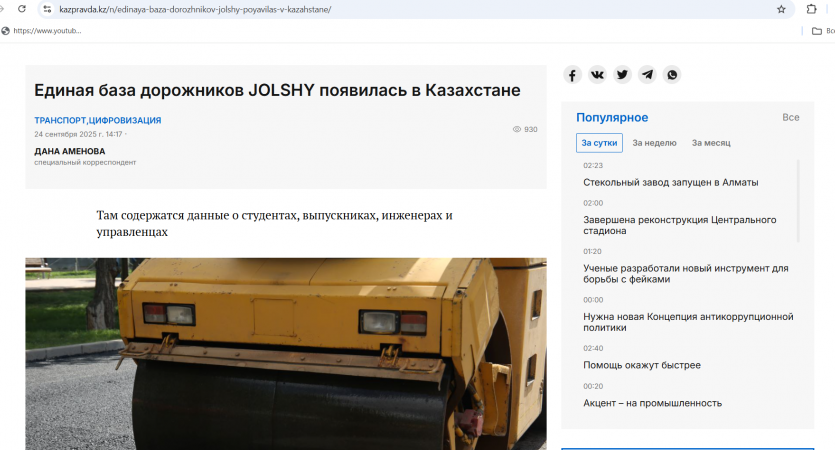
Task: Open the ЦИФРОВИЗАЦИЯ category link
Action: [125, 120]
